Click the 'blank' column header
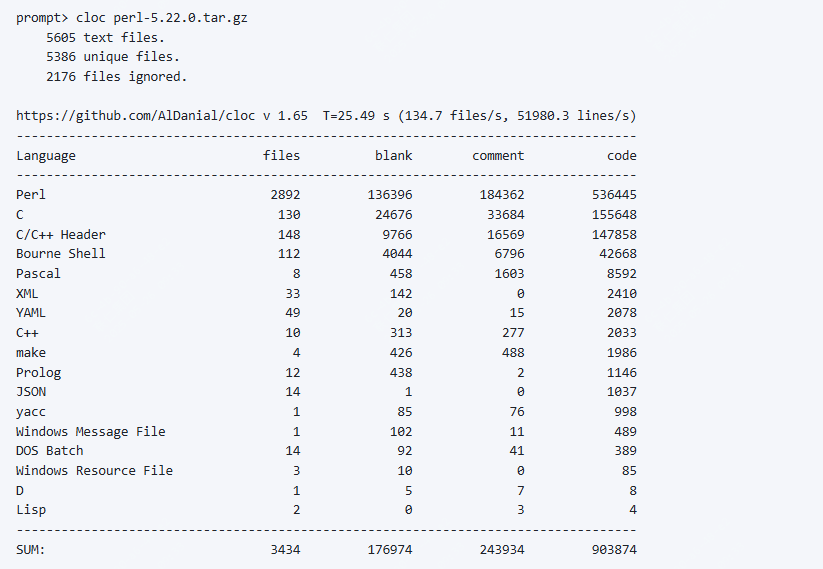The width and height of the screenshot is (823, 569). (393, 155)
